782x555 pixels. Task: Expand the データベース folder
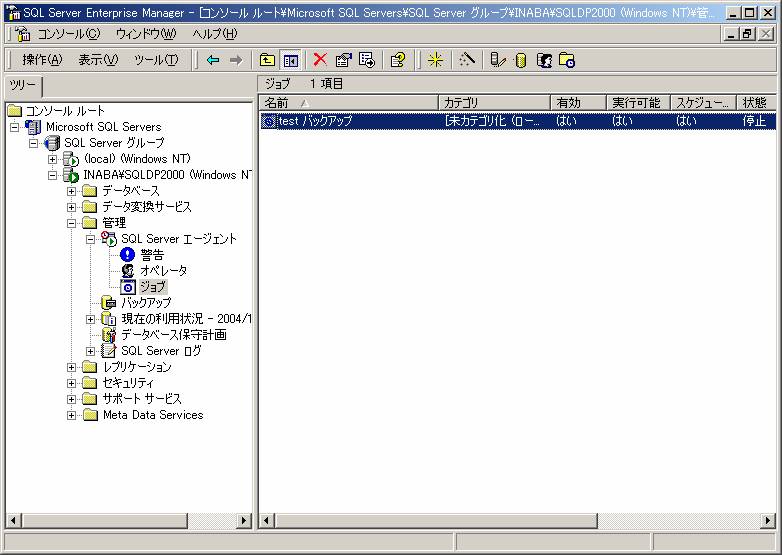[71, 191]
